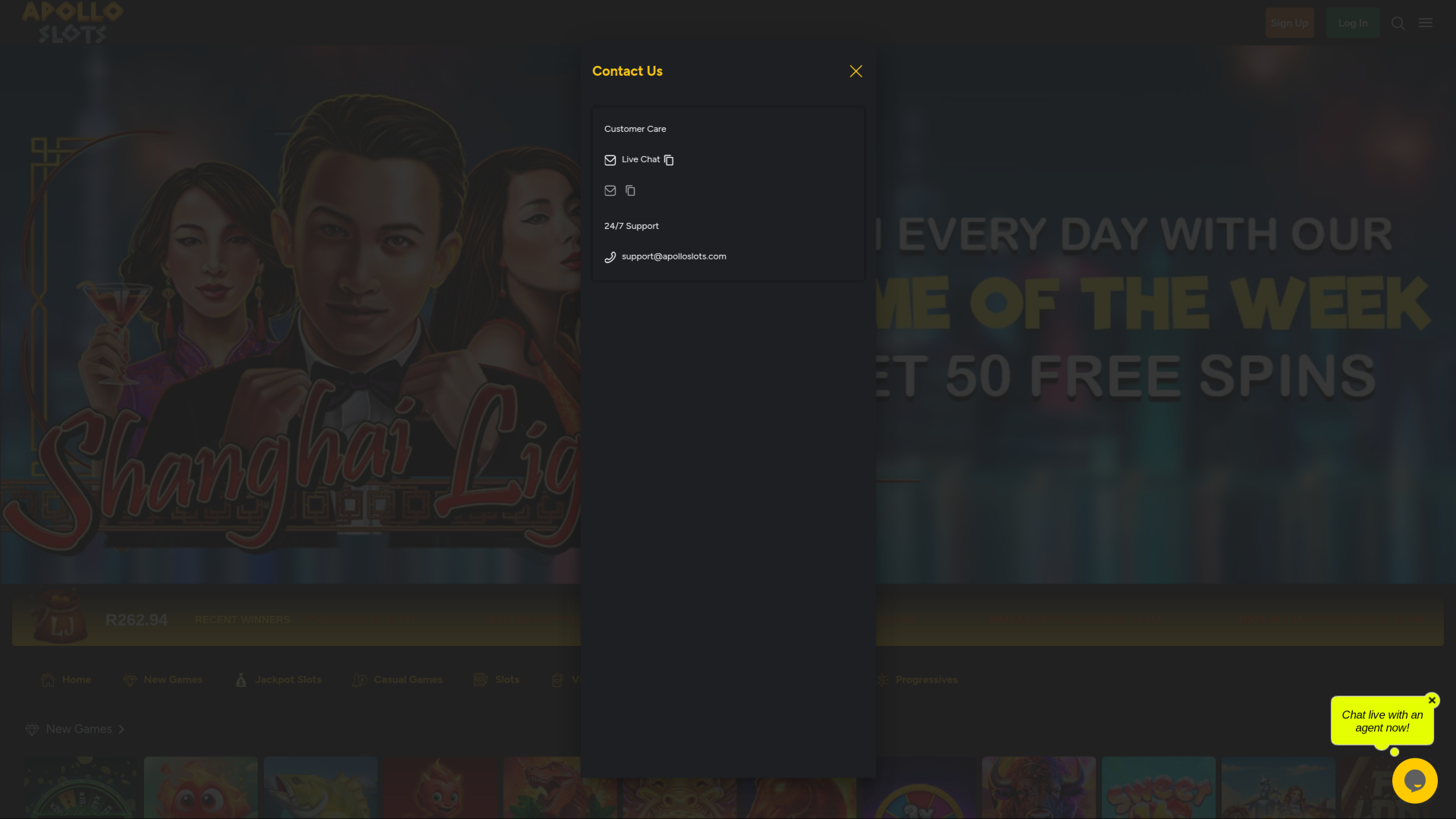Click the Jackpot Slots bag icon
This screenshot has width=1456, height=819.
(241, 679)
